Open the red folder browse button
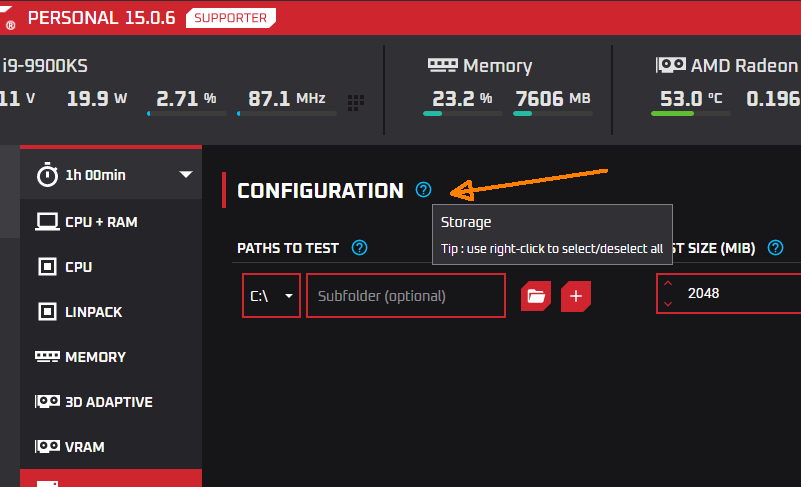Screen dimensions: 801x487 tap(536, 295)
